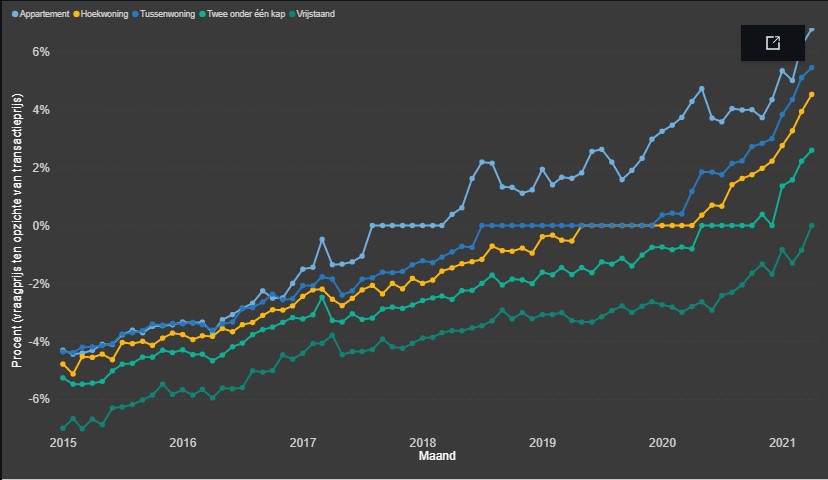Click the 2015 x-axis label

click(x=63, y=441)
